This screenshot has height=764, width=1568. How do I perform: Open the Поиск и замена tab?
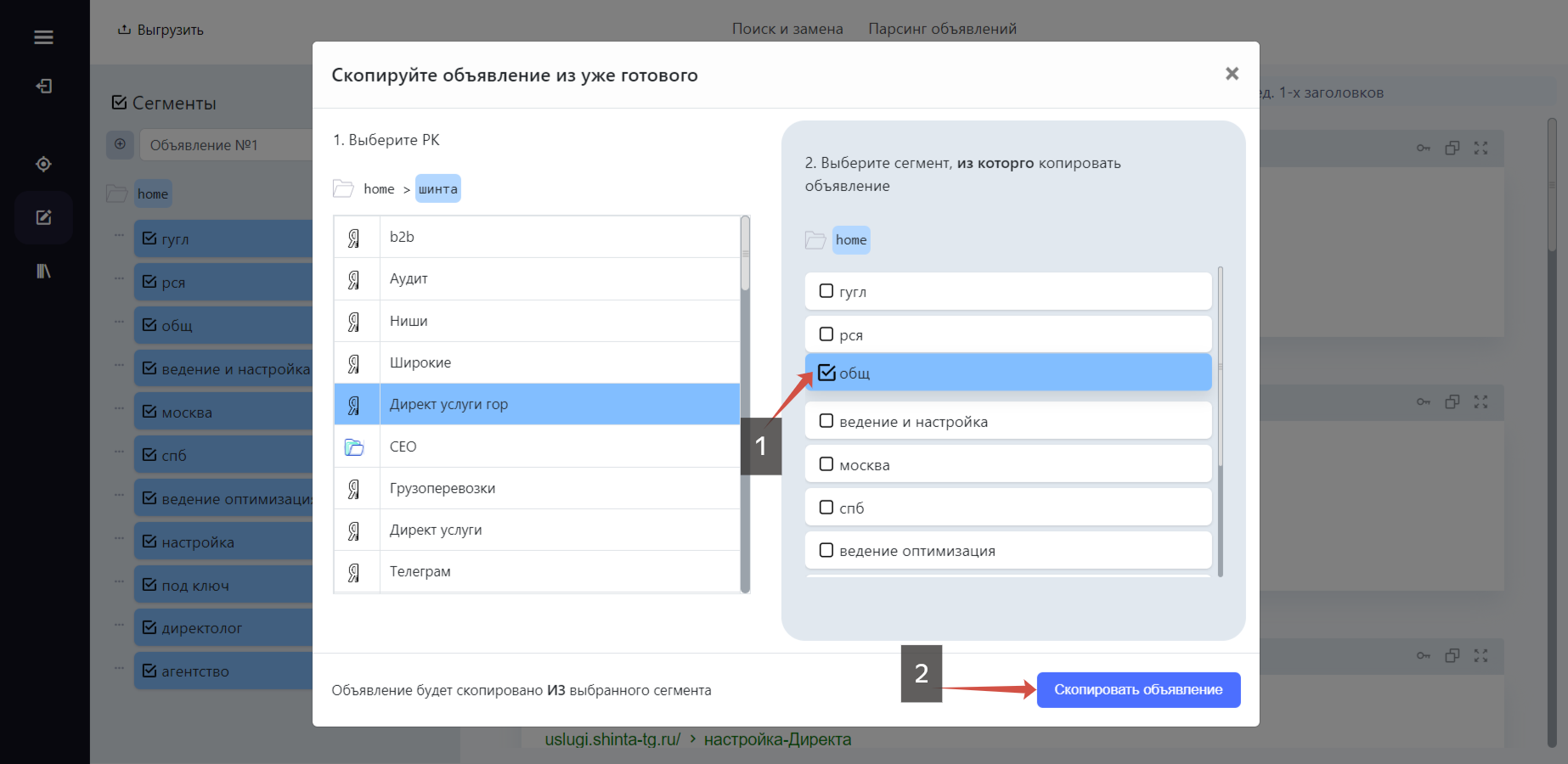click(x=787, y=29)
